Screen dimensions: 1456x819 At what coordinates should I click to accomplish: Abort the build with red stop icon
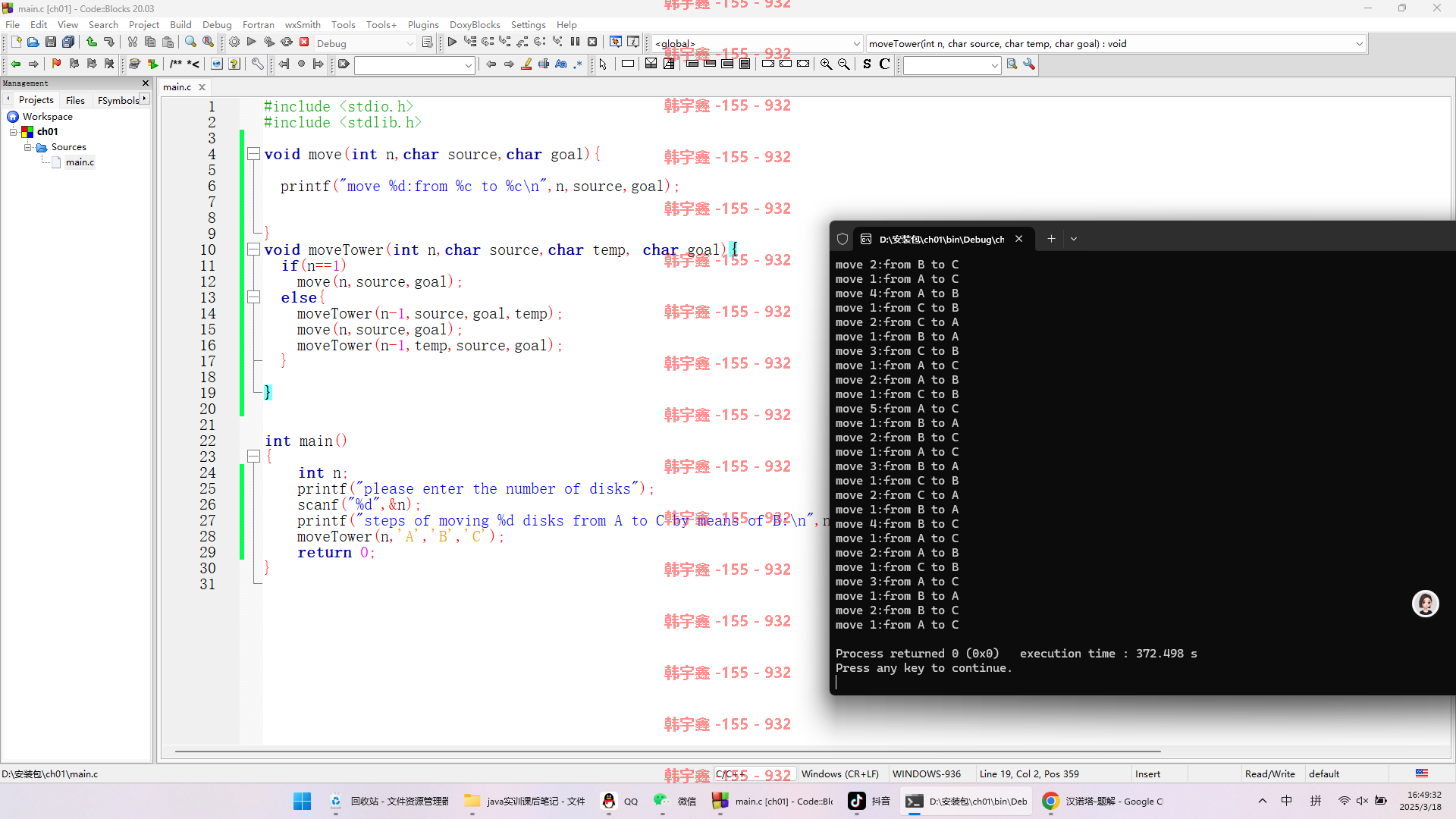304,42
